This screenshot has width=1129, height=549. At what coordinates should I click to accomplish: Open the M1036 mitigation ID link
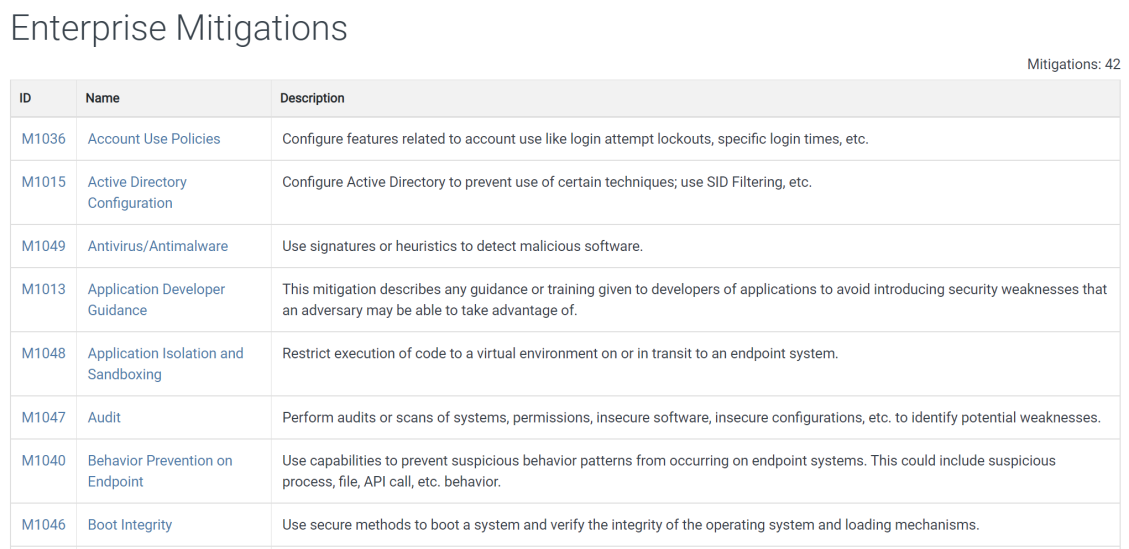point(43,139)
